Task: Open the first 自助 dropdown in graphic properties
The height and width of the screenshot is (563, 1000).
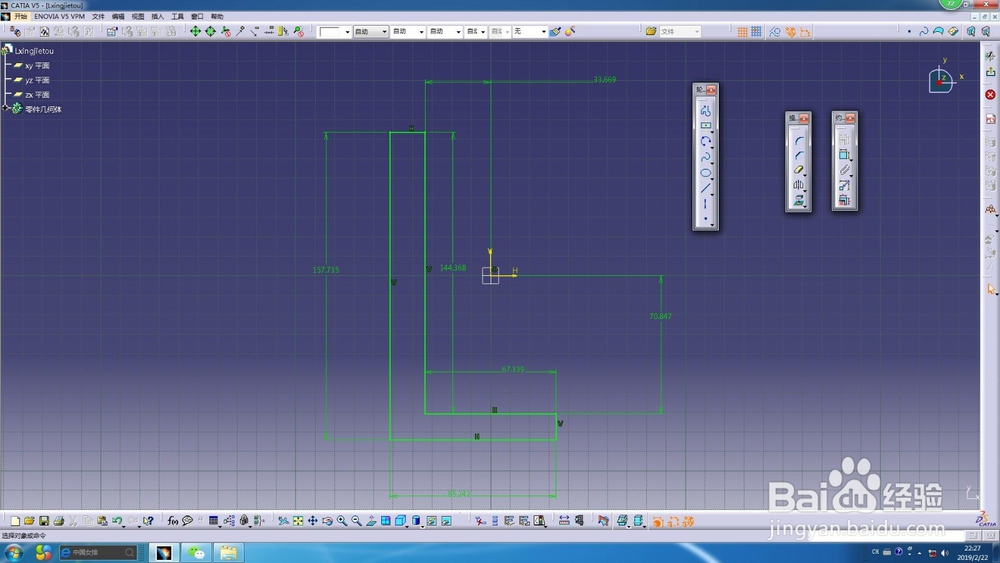Action: click(x=371, y=31)
